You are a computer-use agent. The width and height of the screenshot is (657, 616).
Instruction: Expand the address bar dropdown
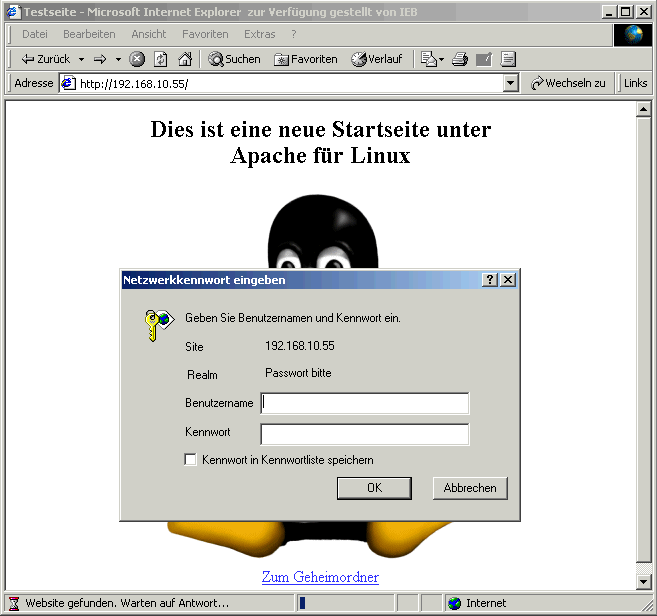coord(510,83)
